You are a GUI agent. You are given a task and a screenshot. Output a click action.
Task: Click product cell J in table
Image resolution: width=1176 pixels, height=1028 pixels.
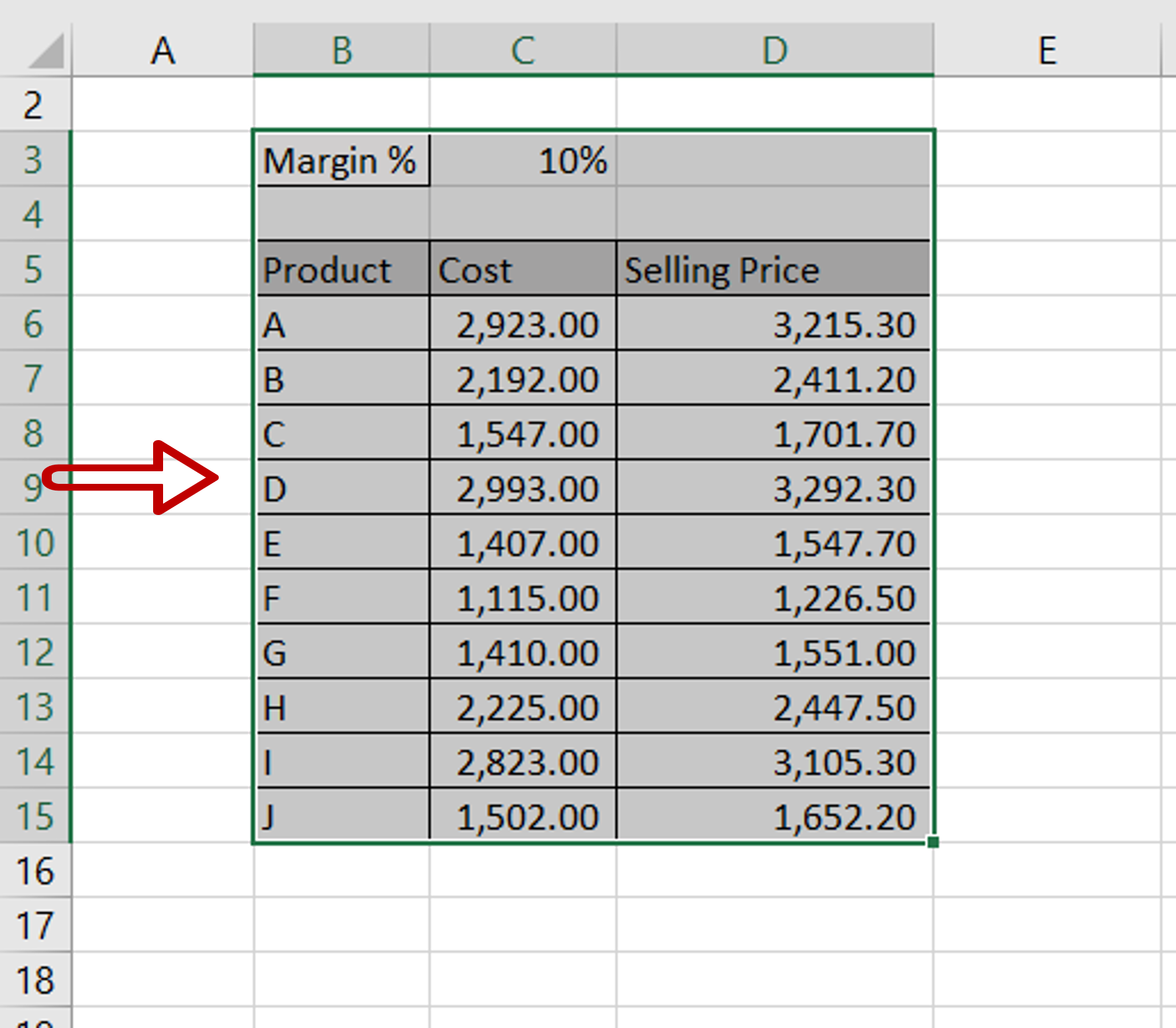(x=342, y=815)
